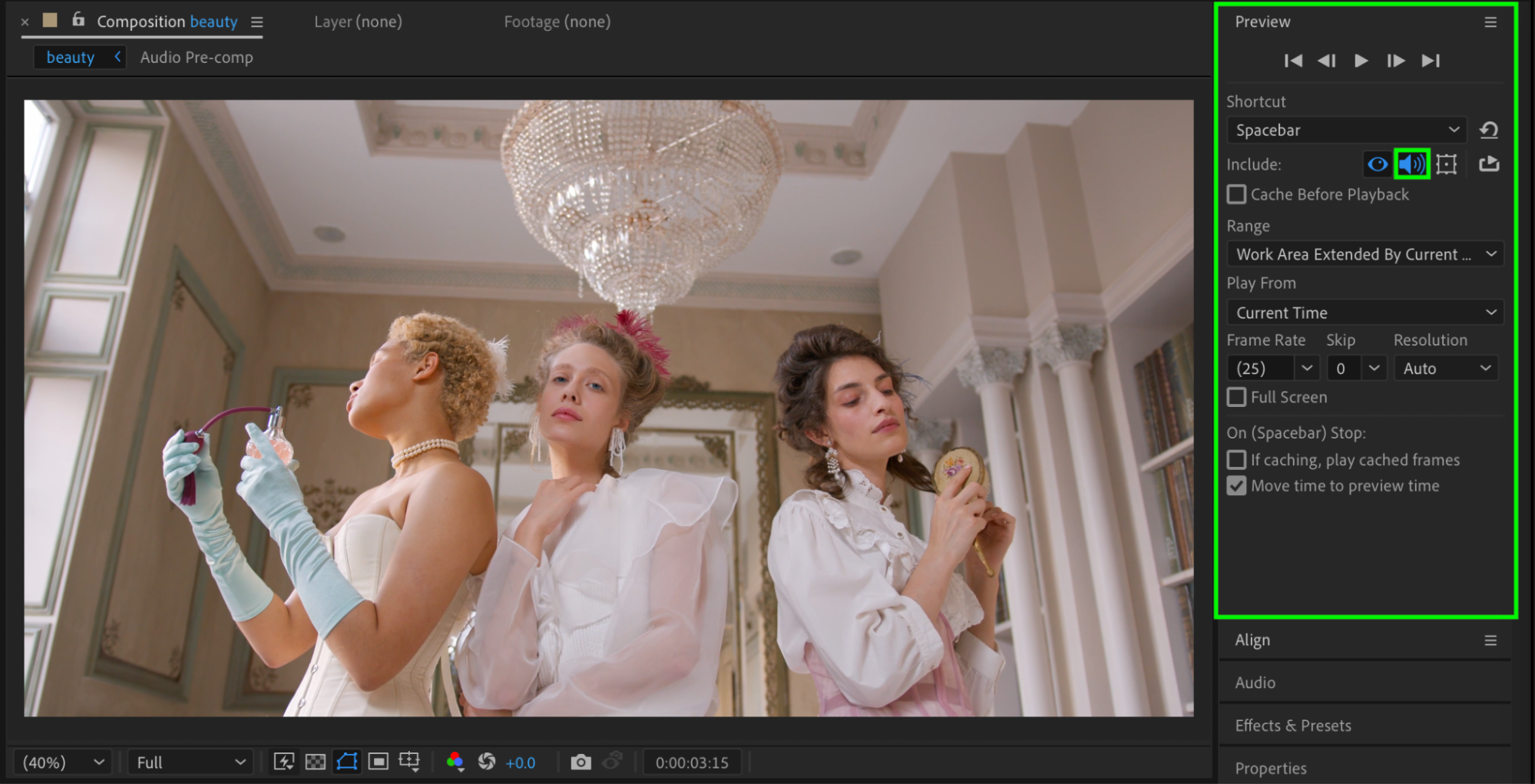Open the Full resolution dropdown
This screenshot has height=784, width=1535.
click(190, 762)
